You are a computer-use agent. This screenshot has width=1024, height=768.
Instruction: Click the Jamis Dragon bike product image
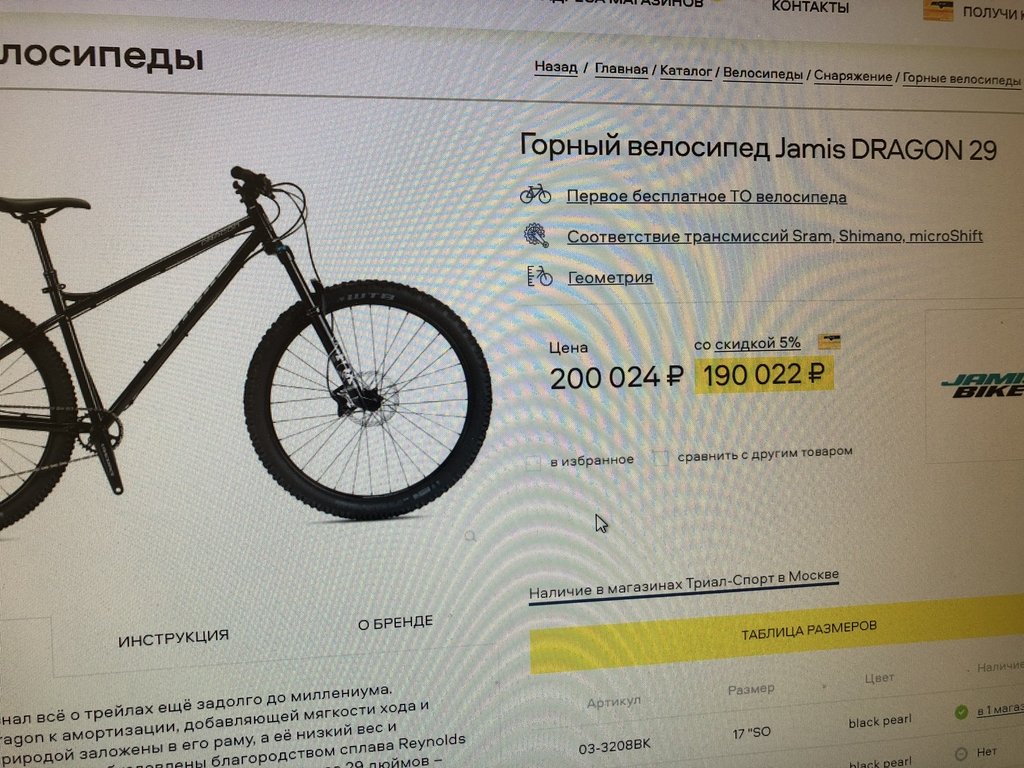coord(242,346)
